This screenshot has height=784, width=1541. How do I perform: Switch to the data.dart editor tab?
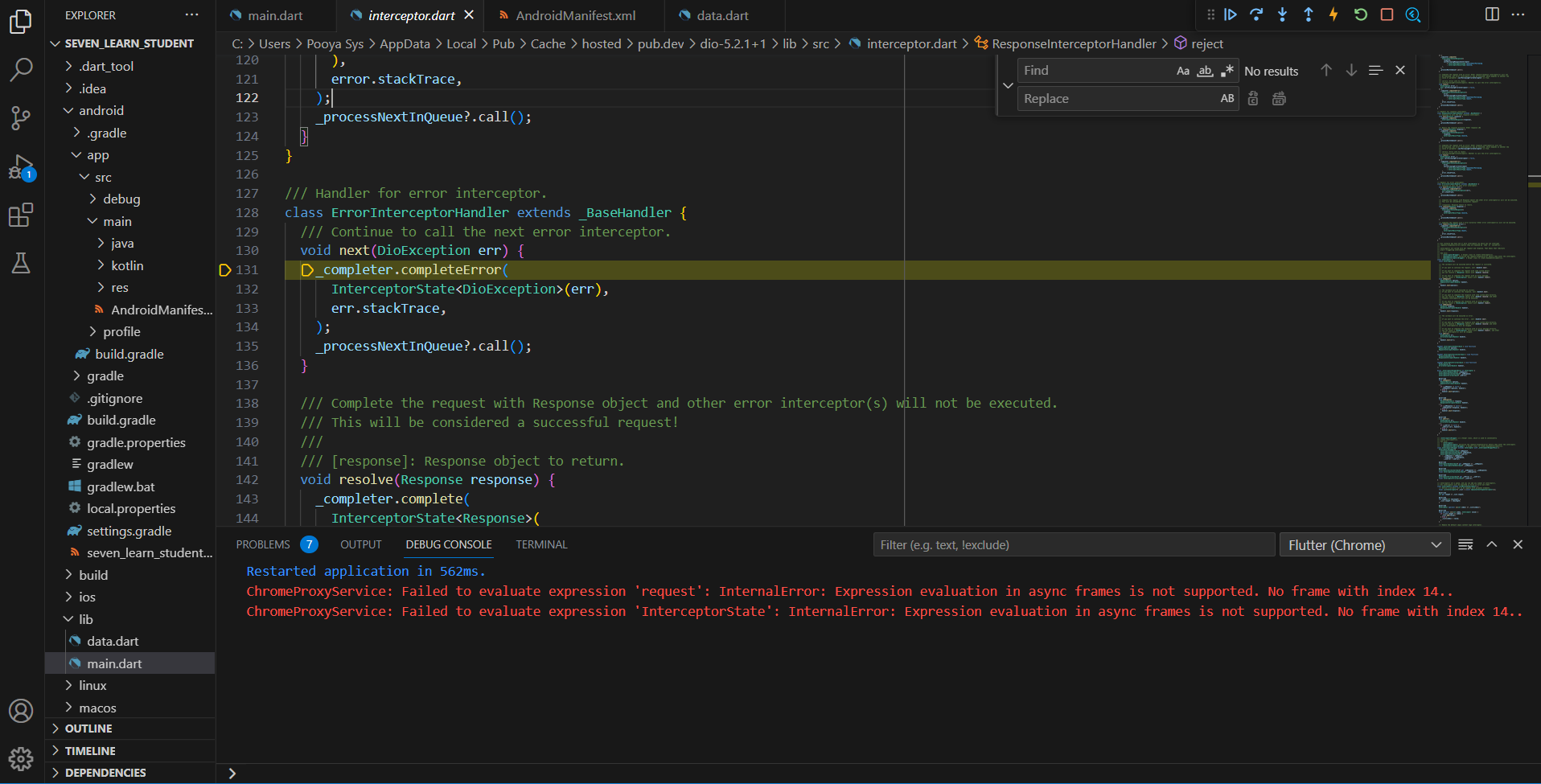[722, 15]
